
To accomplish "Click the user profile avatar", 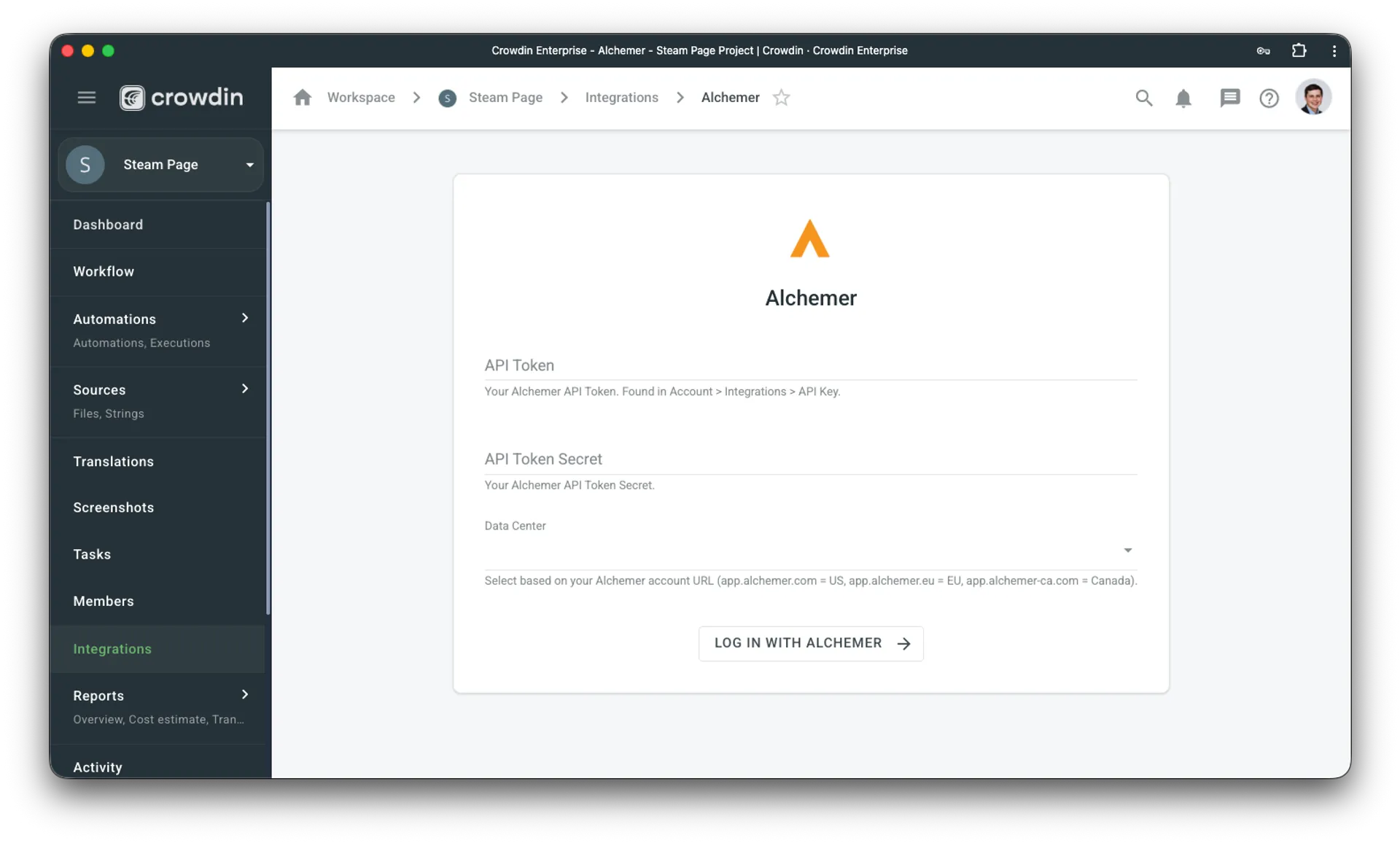I will (x=1314, y=97).
